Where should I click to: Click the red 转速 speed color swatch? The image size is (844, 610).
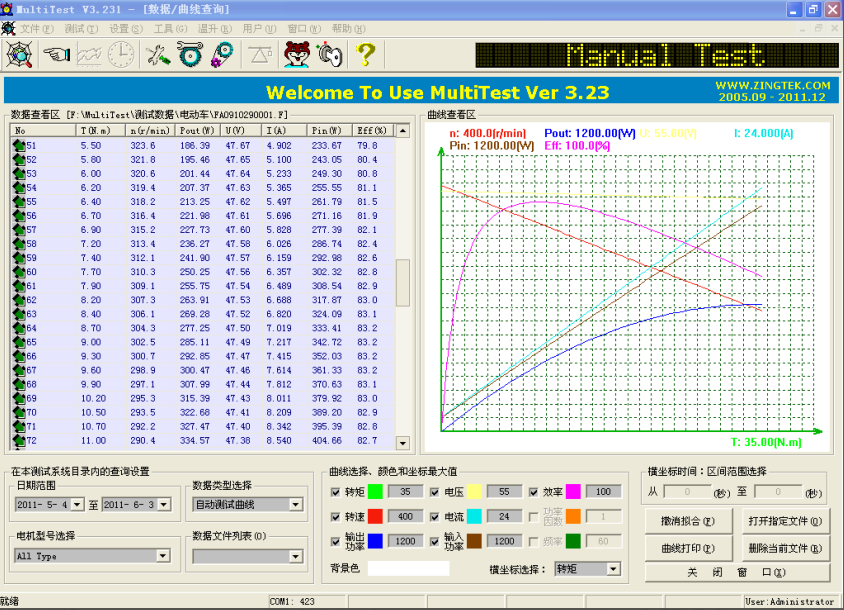tap(375, 516)
